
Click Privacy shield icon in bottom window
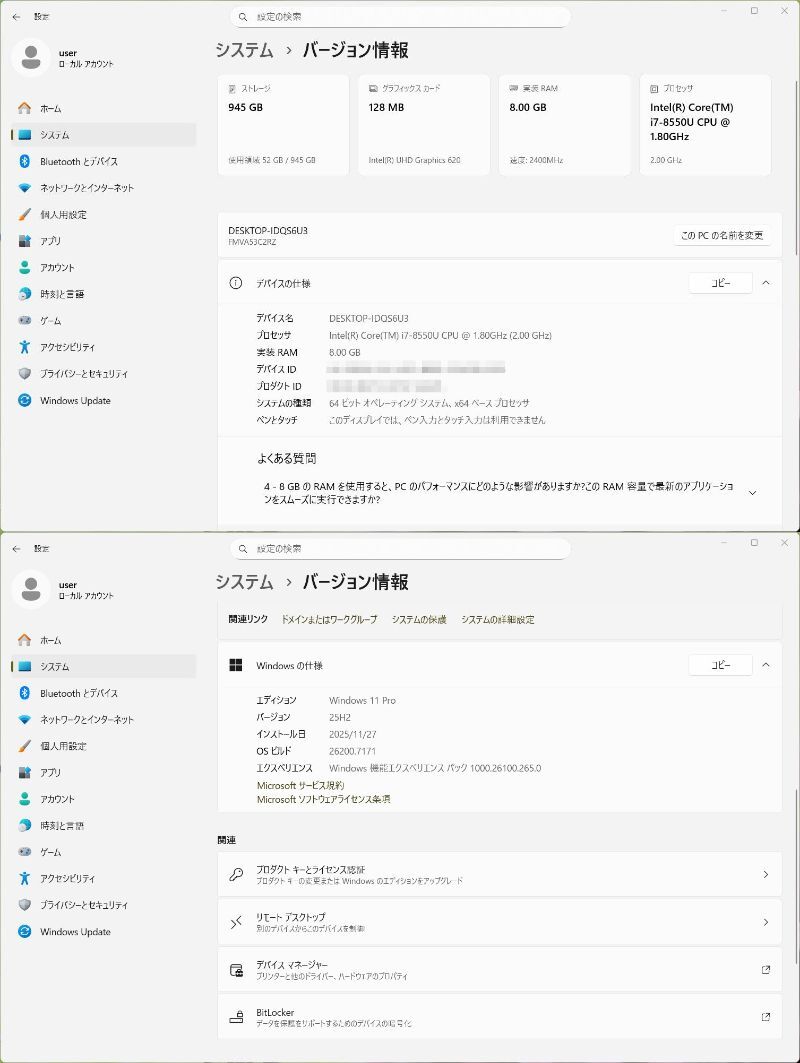24,905
